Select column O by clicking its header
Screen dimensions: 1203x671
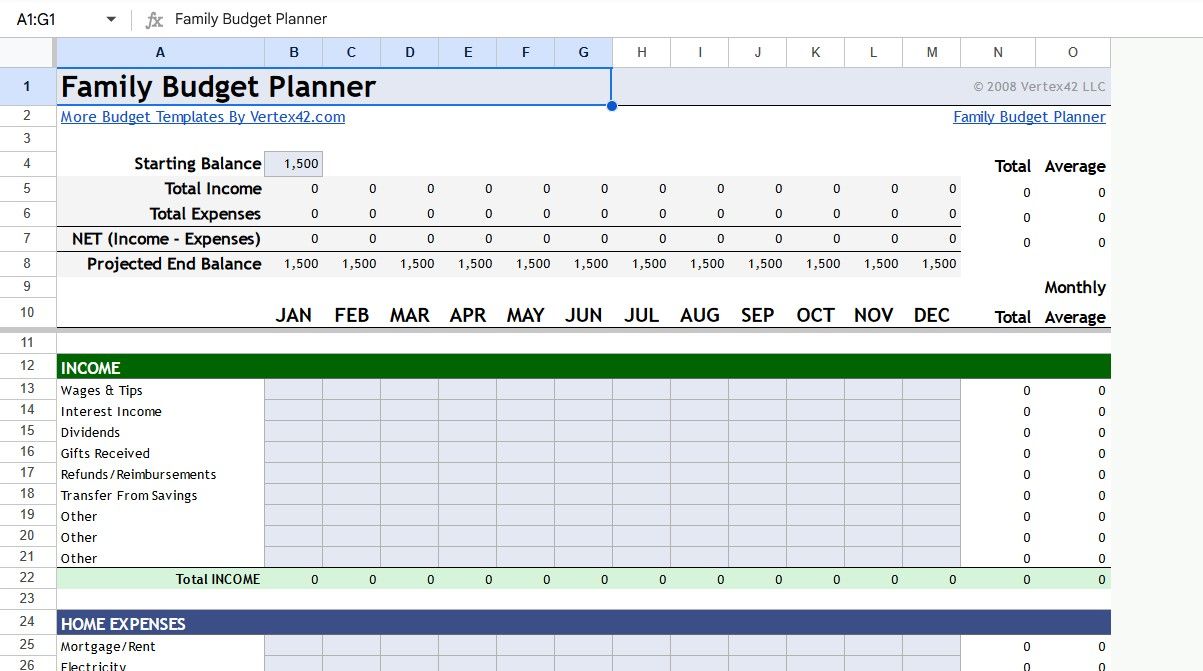click(1072, 51)
